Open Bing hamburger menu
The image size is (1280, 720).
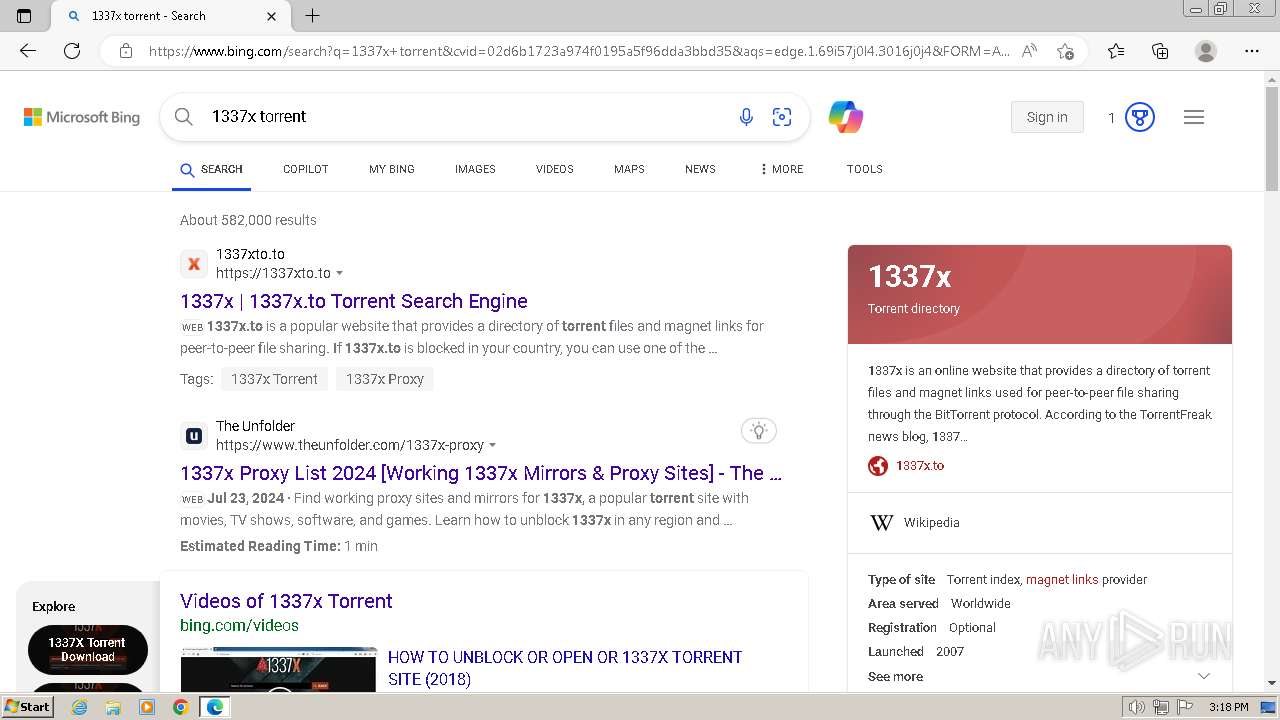click(1194, 117)
